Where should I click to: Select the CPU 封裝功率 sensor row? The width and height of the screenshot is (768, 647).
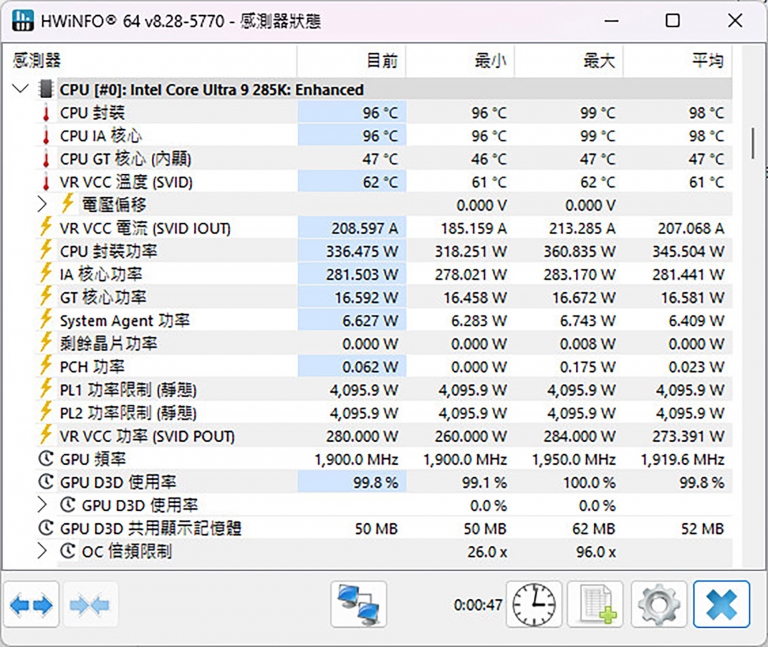[108, 251]
